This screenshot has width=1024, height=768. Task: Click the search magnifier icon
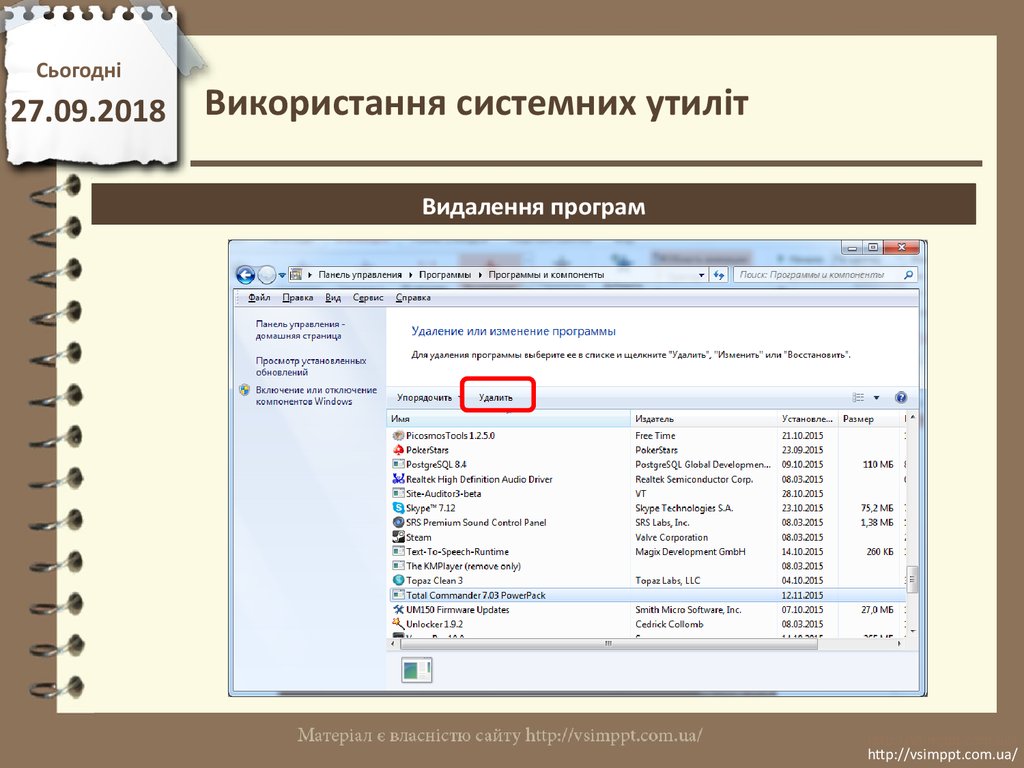tap(909, 274)
